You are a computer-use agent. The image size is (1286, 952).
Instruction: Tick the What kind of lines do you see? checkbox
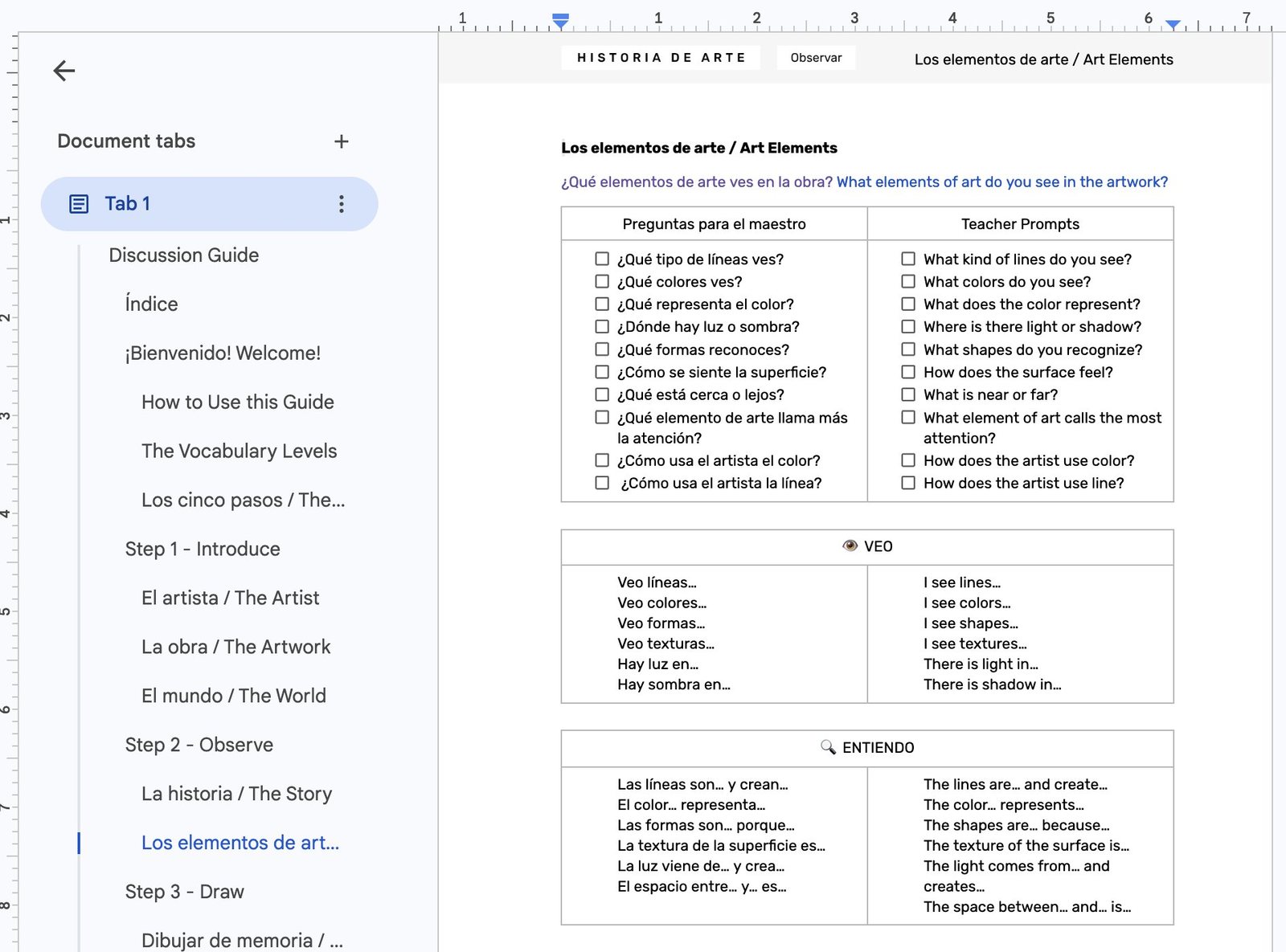click(x=908, y=259)
